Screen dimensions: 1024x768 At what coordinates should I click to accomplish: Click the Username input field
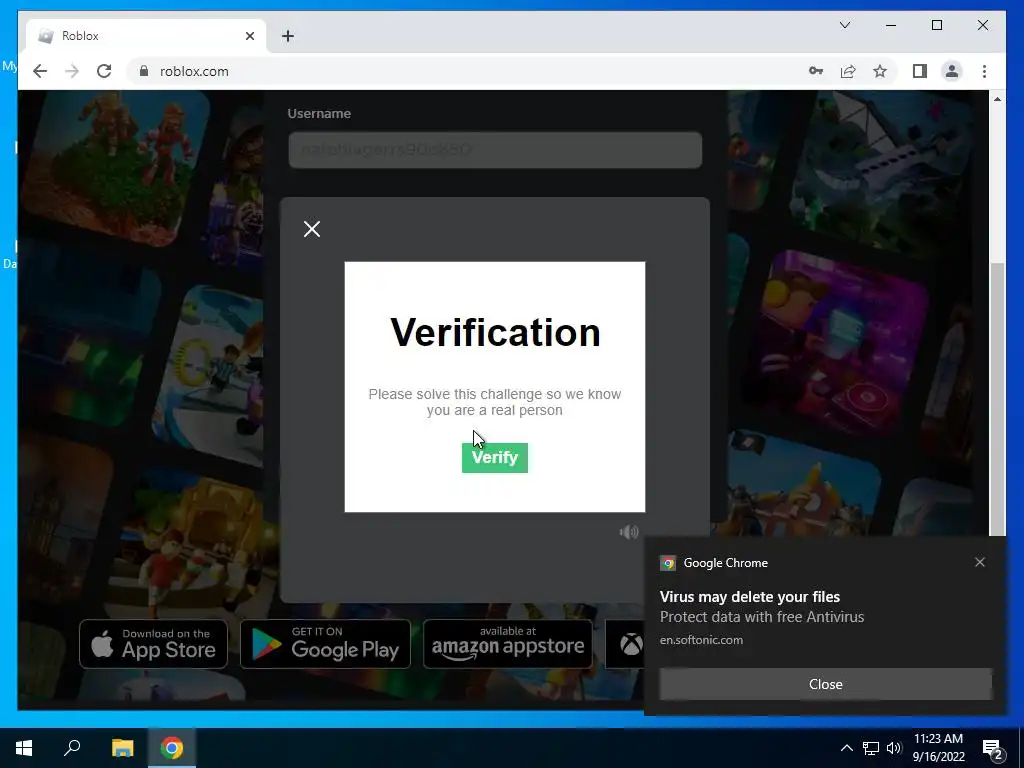click(x=495, y=150)
